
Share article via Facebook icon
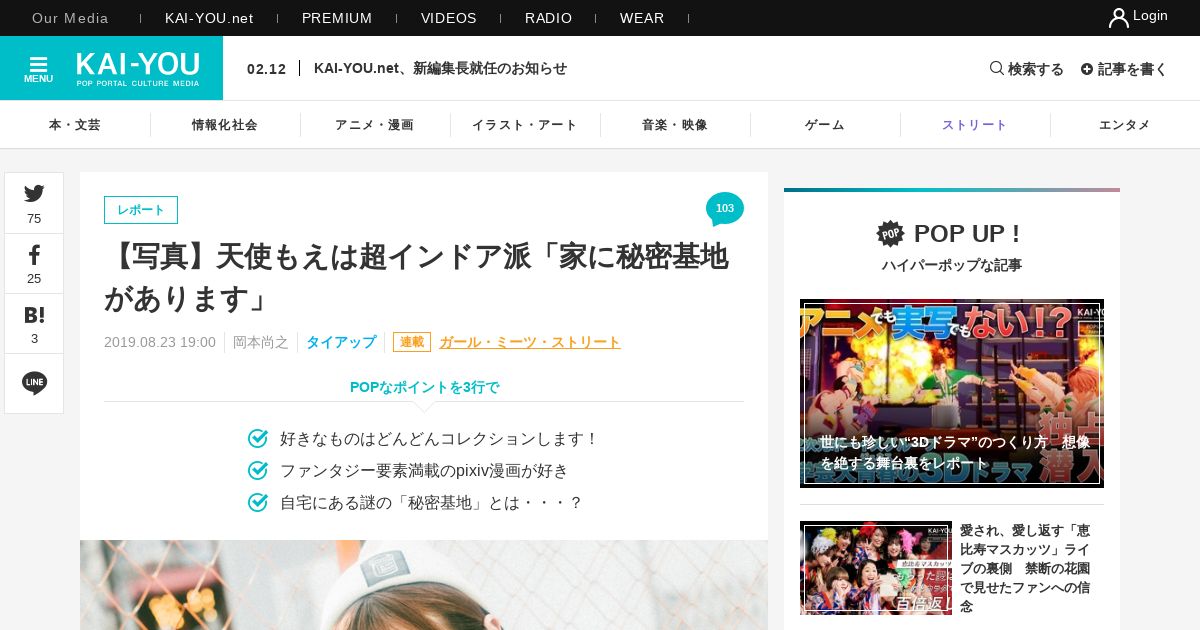point(34,254)
